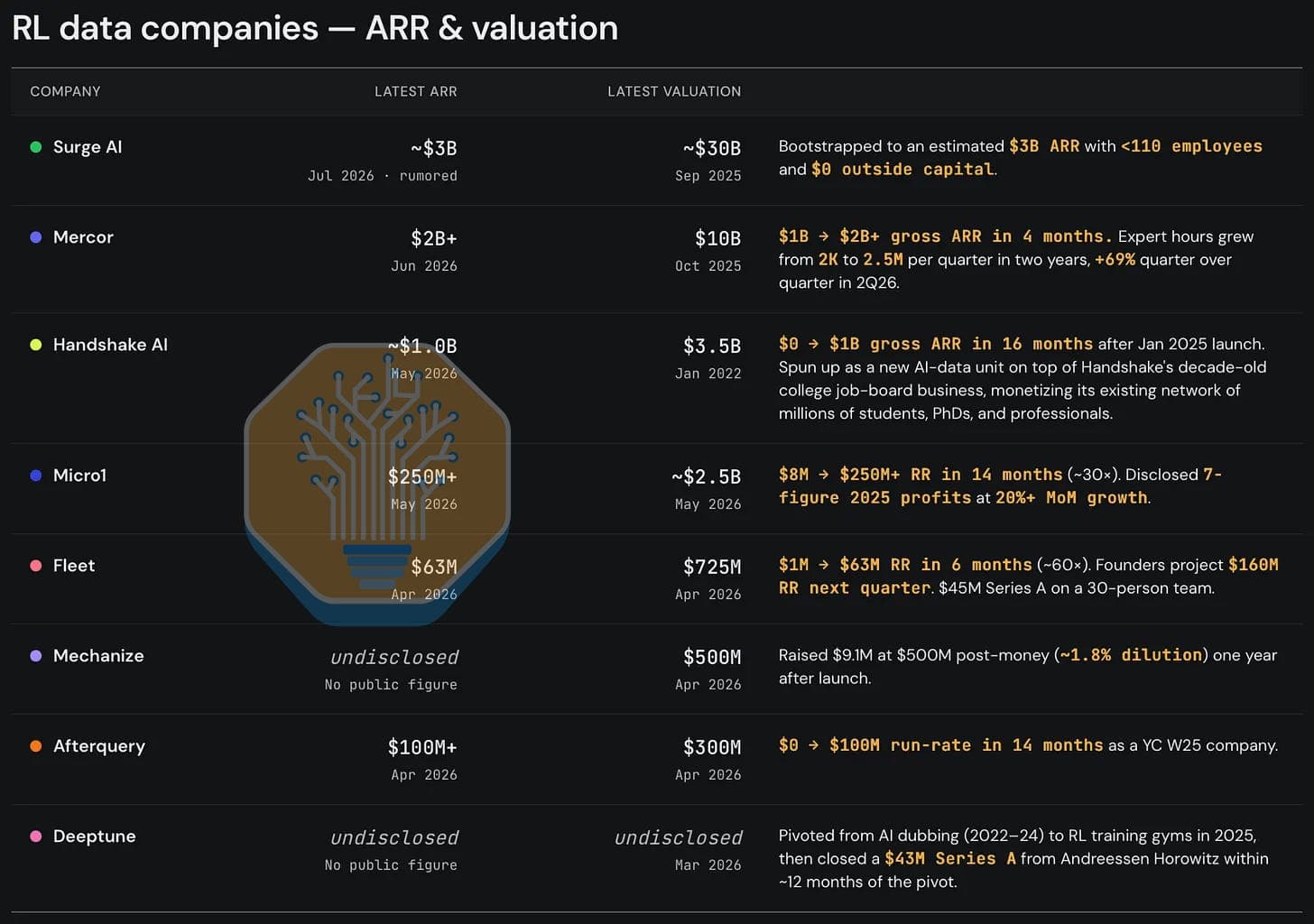This screenshot has width=1314, height=924.
Task: Select the Fleet company name
Action: pos(74,566)
